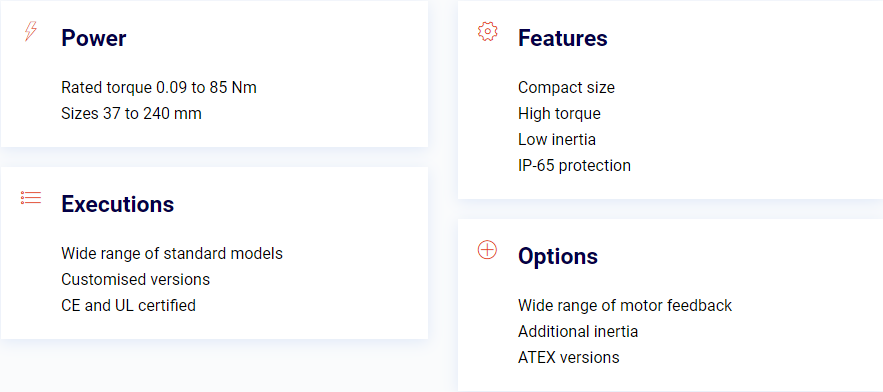
Task: Click the Rated torque 0.09 to 85 Nm text
Action: click(159, 87)
